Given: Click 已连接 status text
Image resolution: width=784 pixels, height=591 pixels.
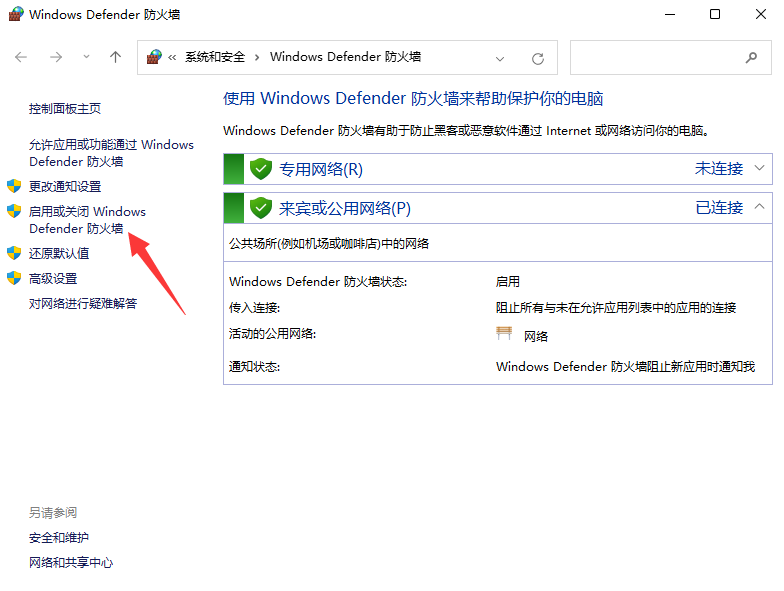Looking at the screenshot, I should pyautogui.click(x=719, y=207).
